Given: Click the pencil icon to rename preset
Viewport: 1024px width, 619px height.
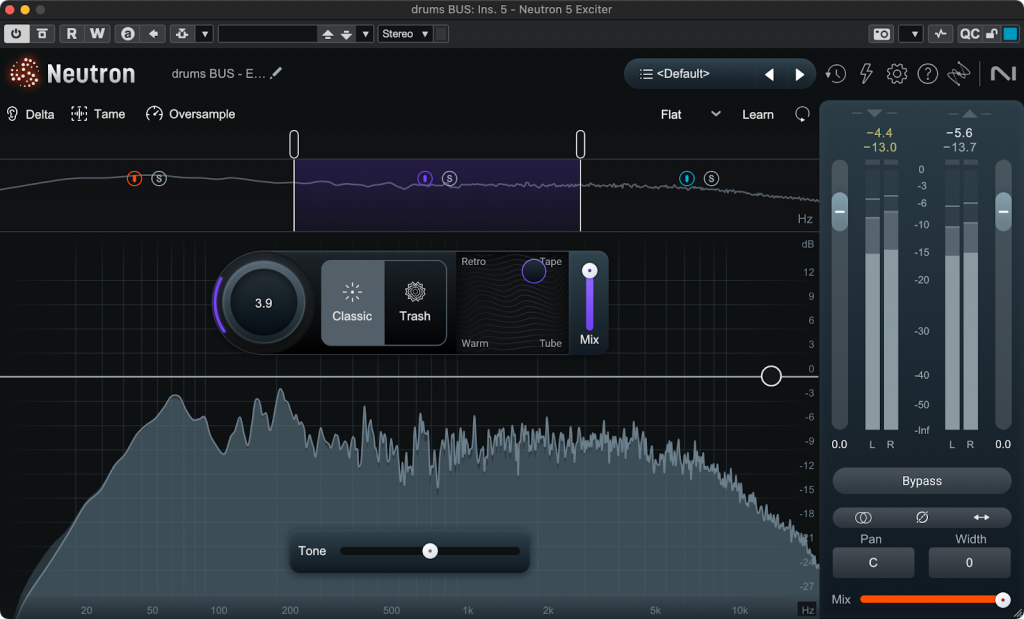Looking at the screenshot, I should click(277, 73).
